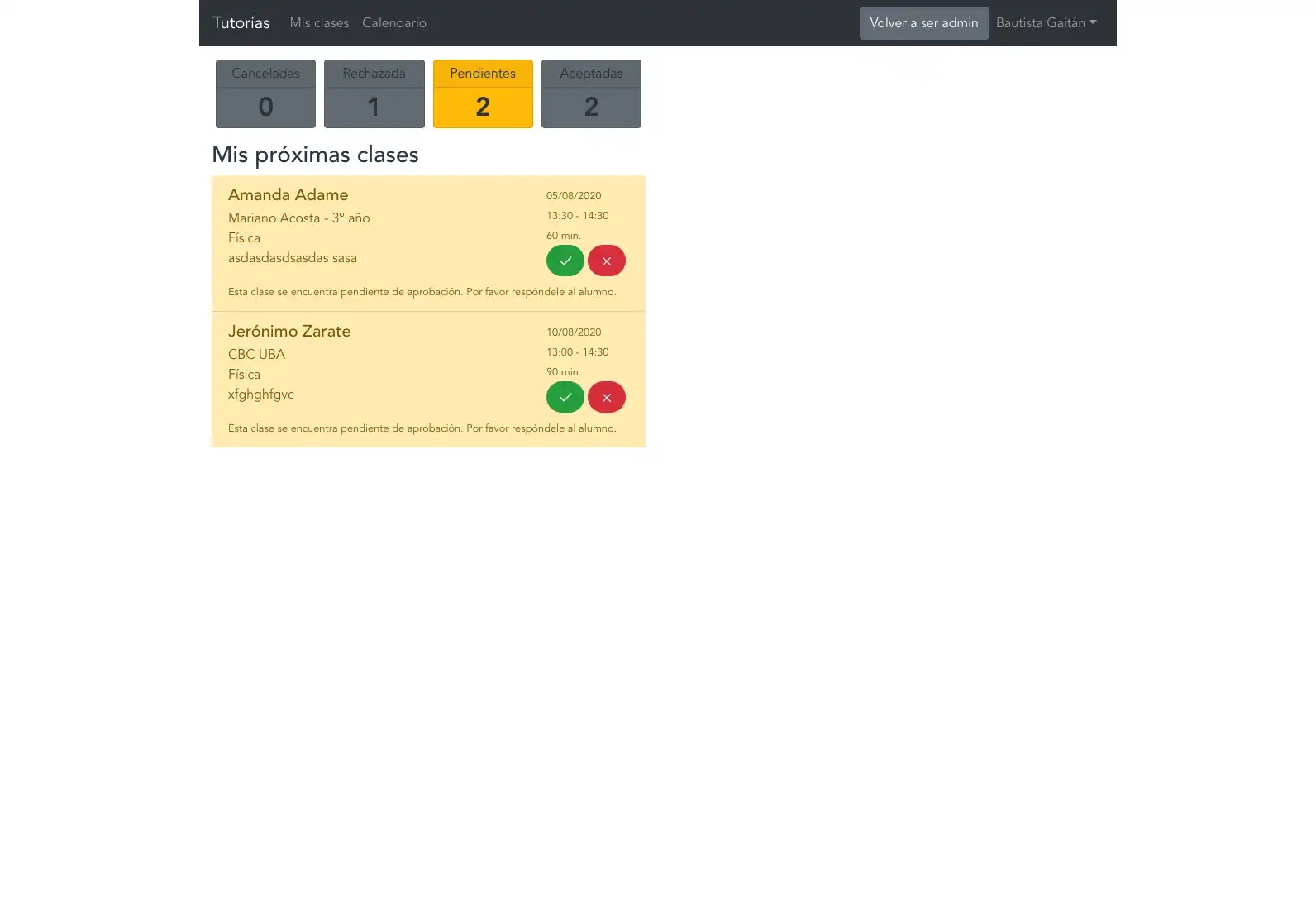Screen dimensions: 1316x904
Task: Open the Mis clases menu item
Action: (x=319, y=23)
